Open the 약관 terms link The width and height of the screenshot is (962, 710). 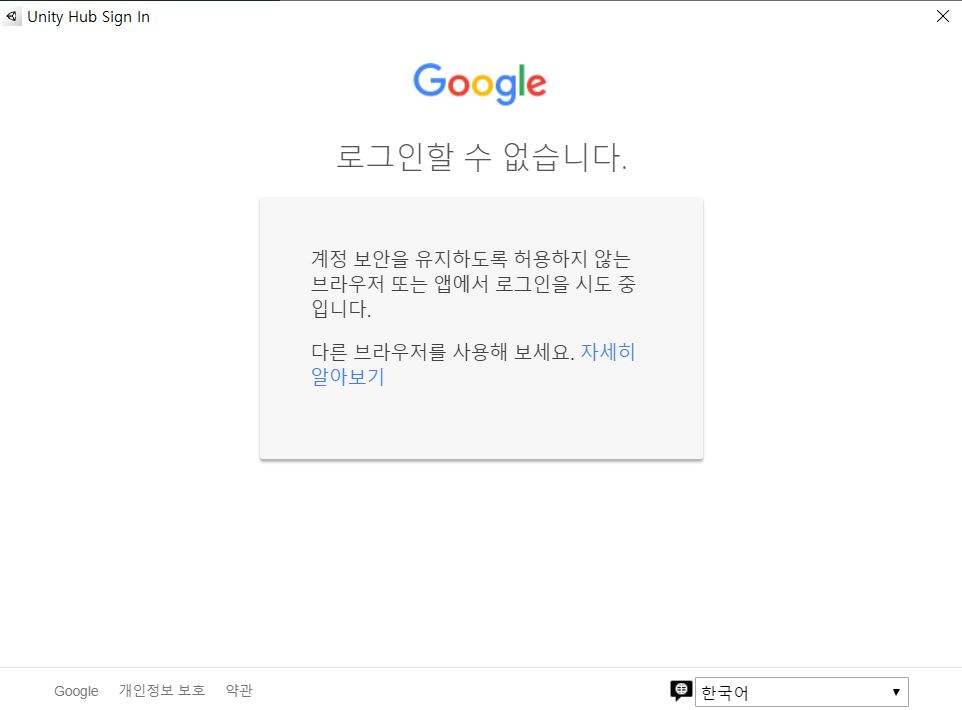(x=239, y=690)
